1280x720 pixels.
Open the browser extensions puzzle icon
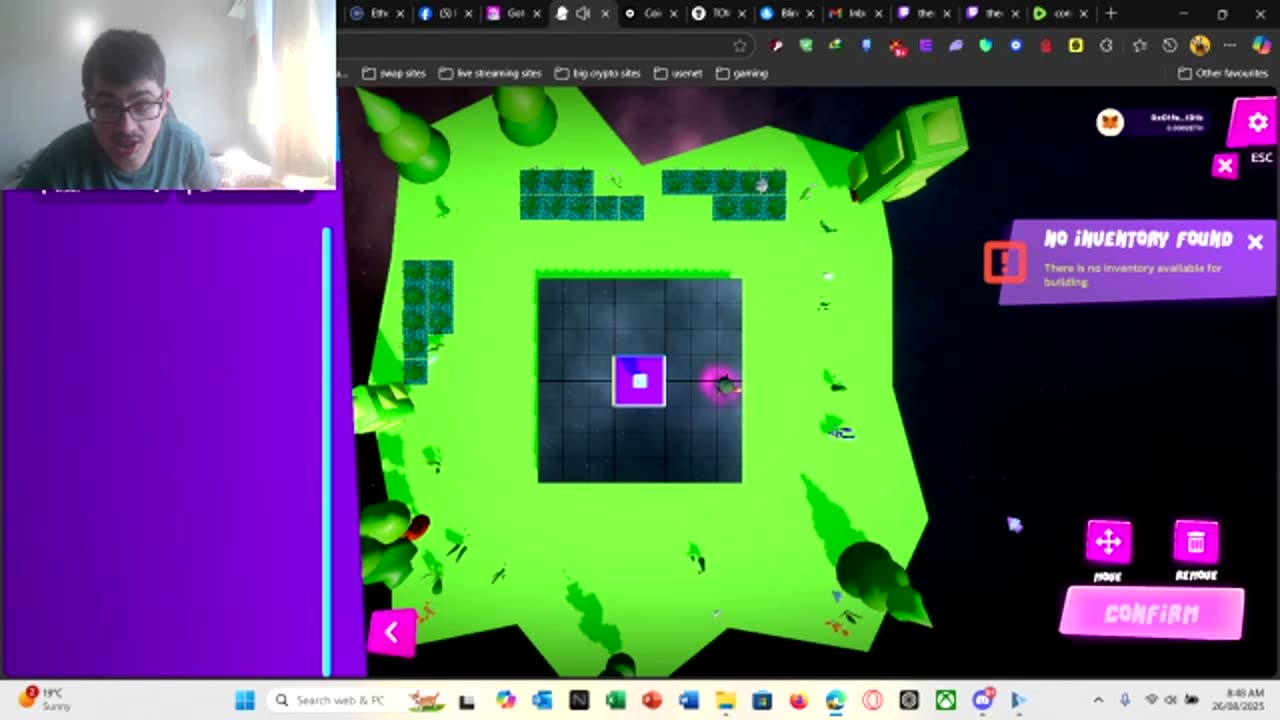pos(1106,45)
